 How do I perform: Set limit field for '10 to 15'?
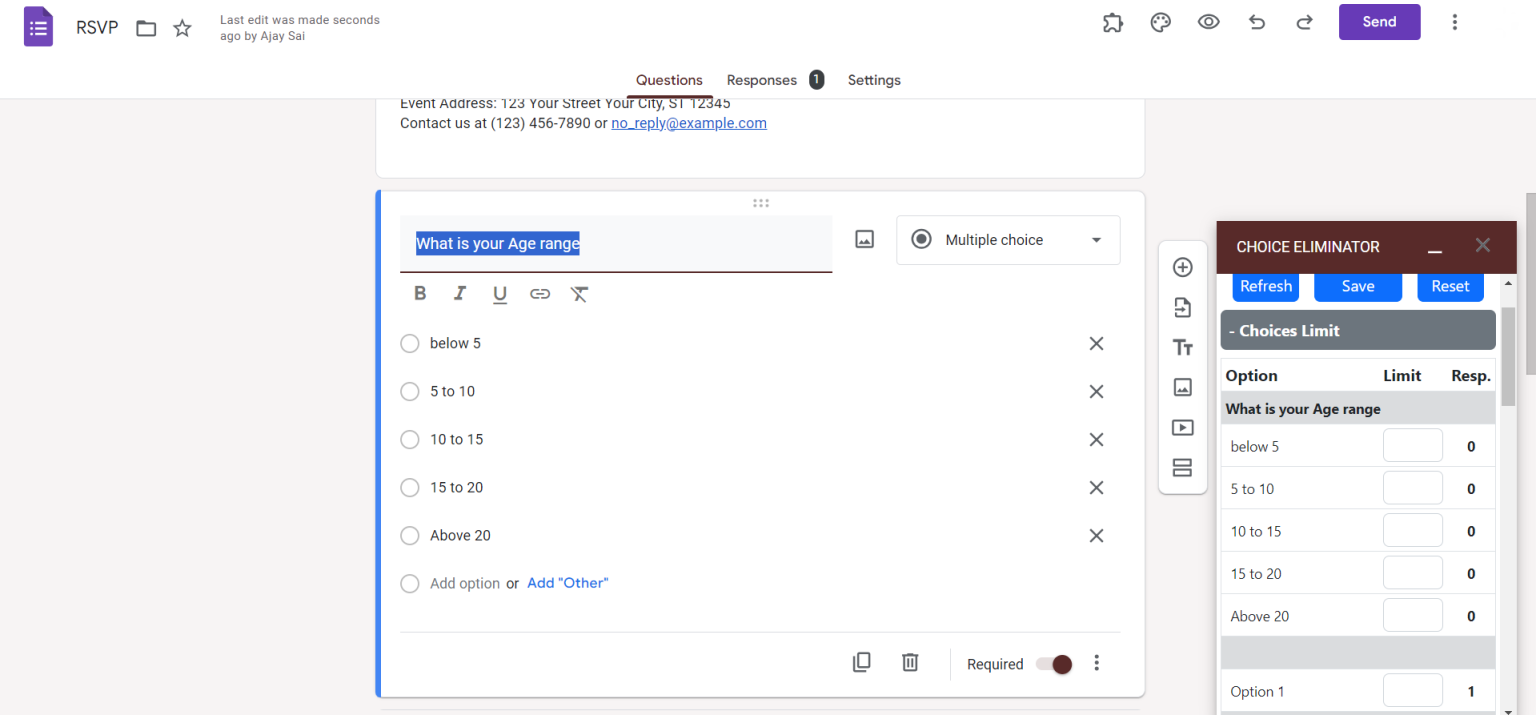(x=1412, y=530)
